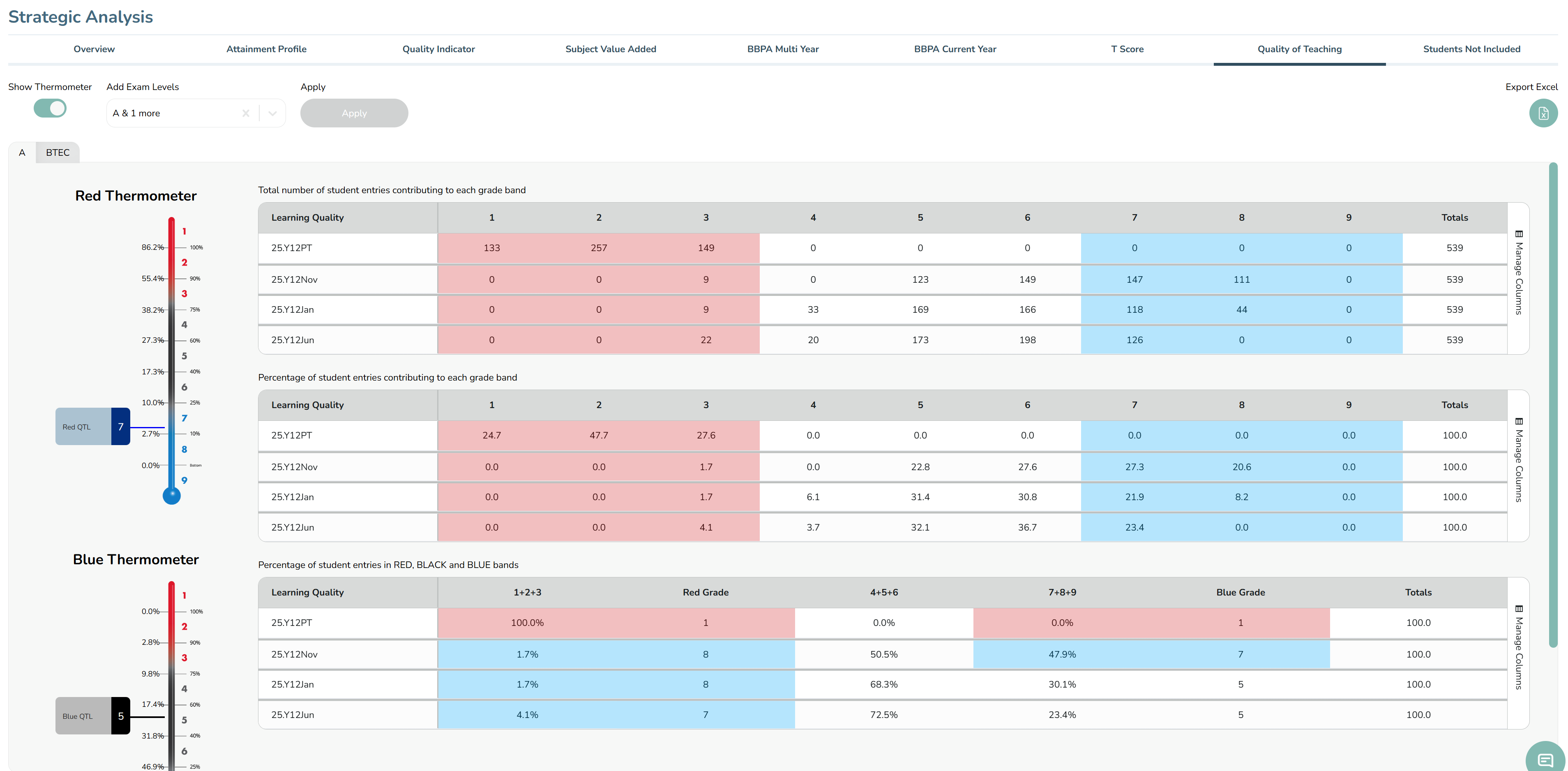
Task: Click the Red Thermometer heading
Action: (x=136, y=196)
